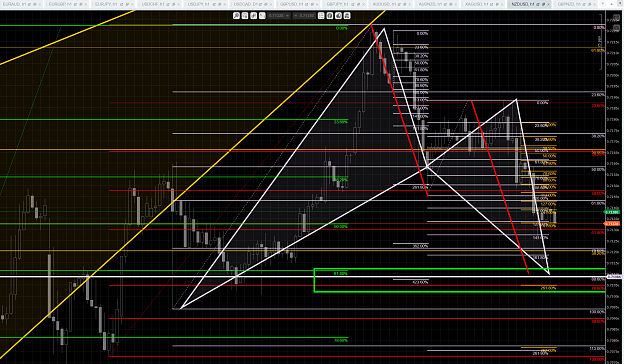Click the toolbar icon just before the price dropdown
The width and height of the screenshot is (625, 364).
click(262, 16)
